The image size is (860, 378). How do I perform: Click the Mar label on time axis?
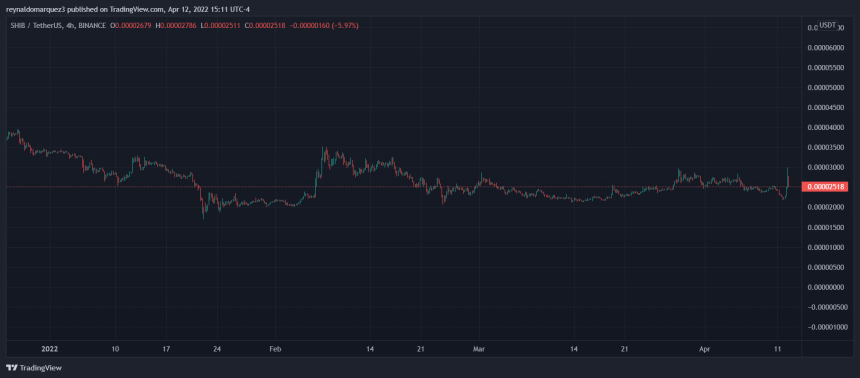479,348
